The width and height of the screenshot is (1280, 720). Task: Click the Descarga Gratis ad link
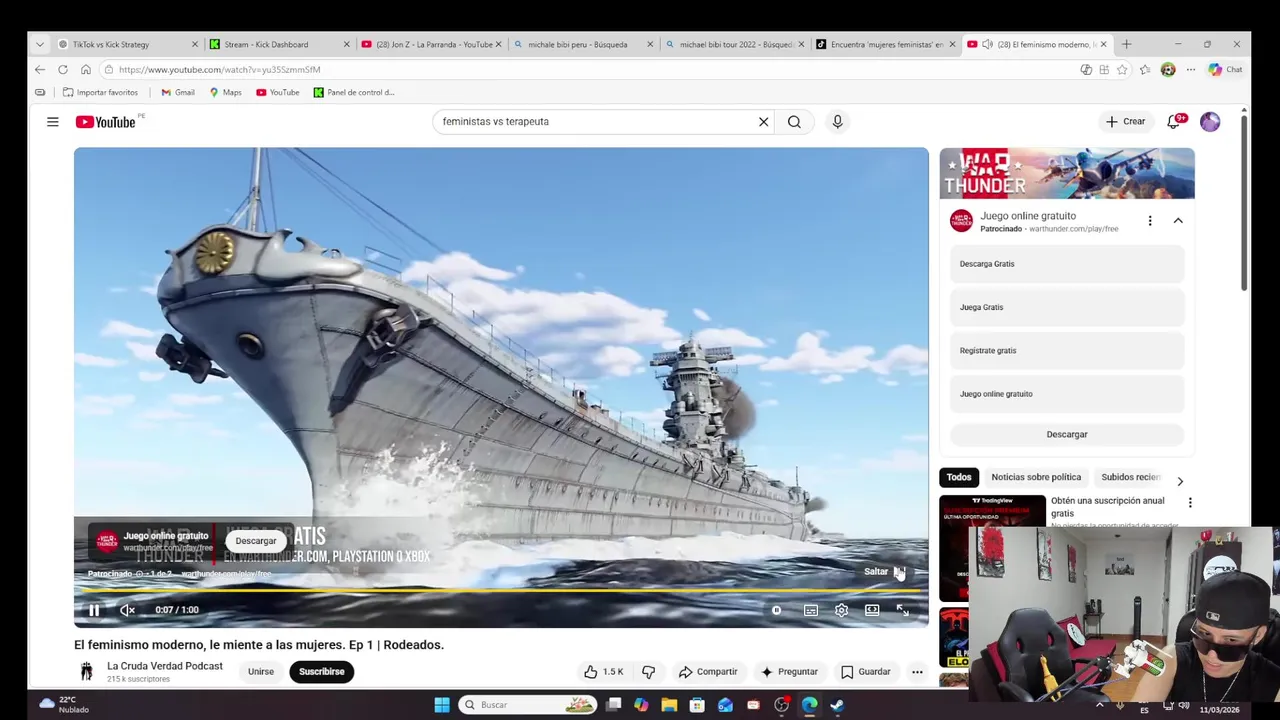click(x=1067, y=264)
